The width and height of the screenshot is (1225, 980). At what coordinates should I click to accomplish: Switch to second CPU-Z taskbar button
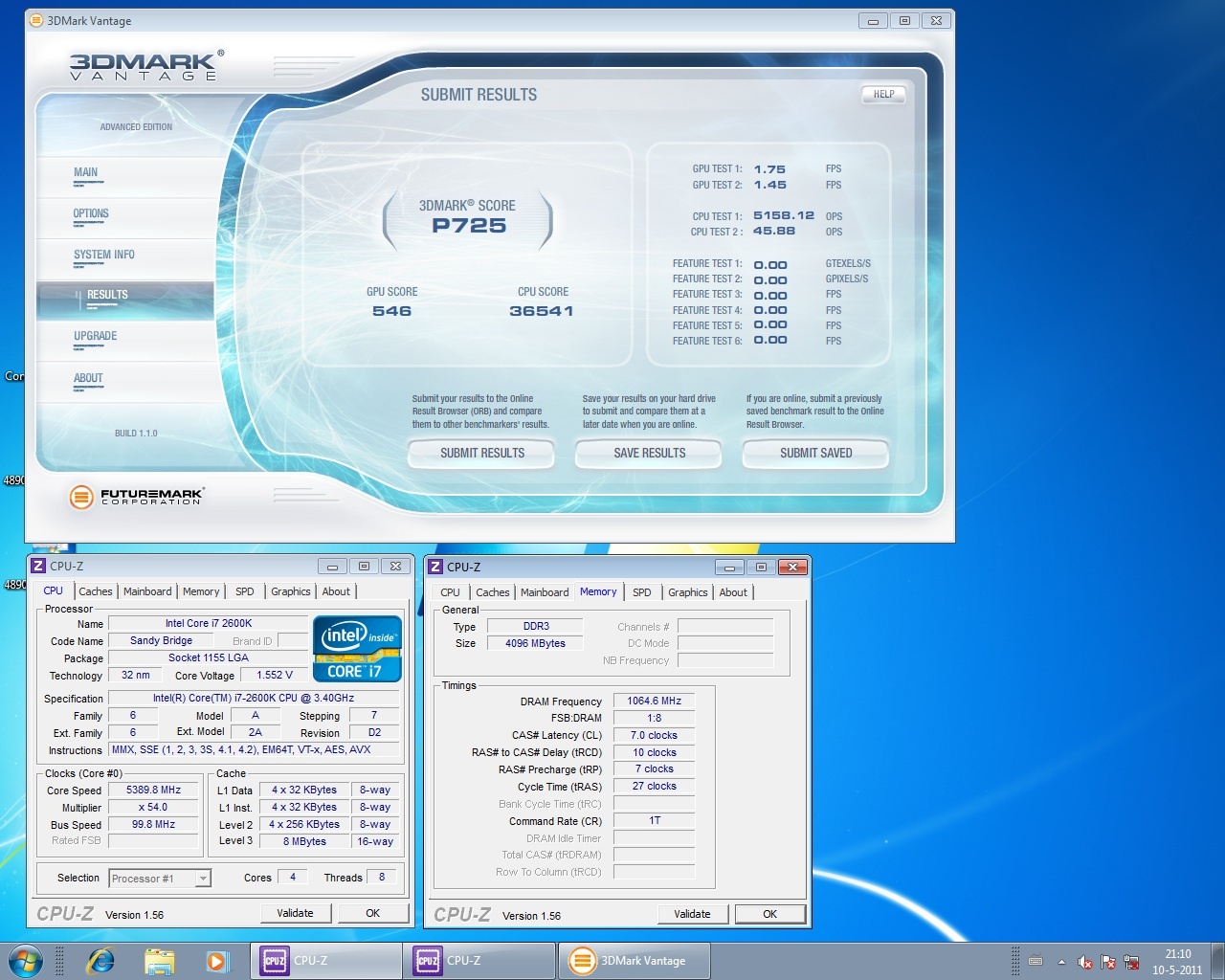pos(479,961)
